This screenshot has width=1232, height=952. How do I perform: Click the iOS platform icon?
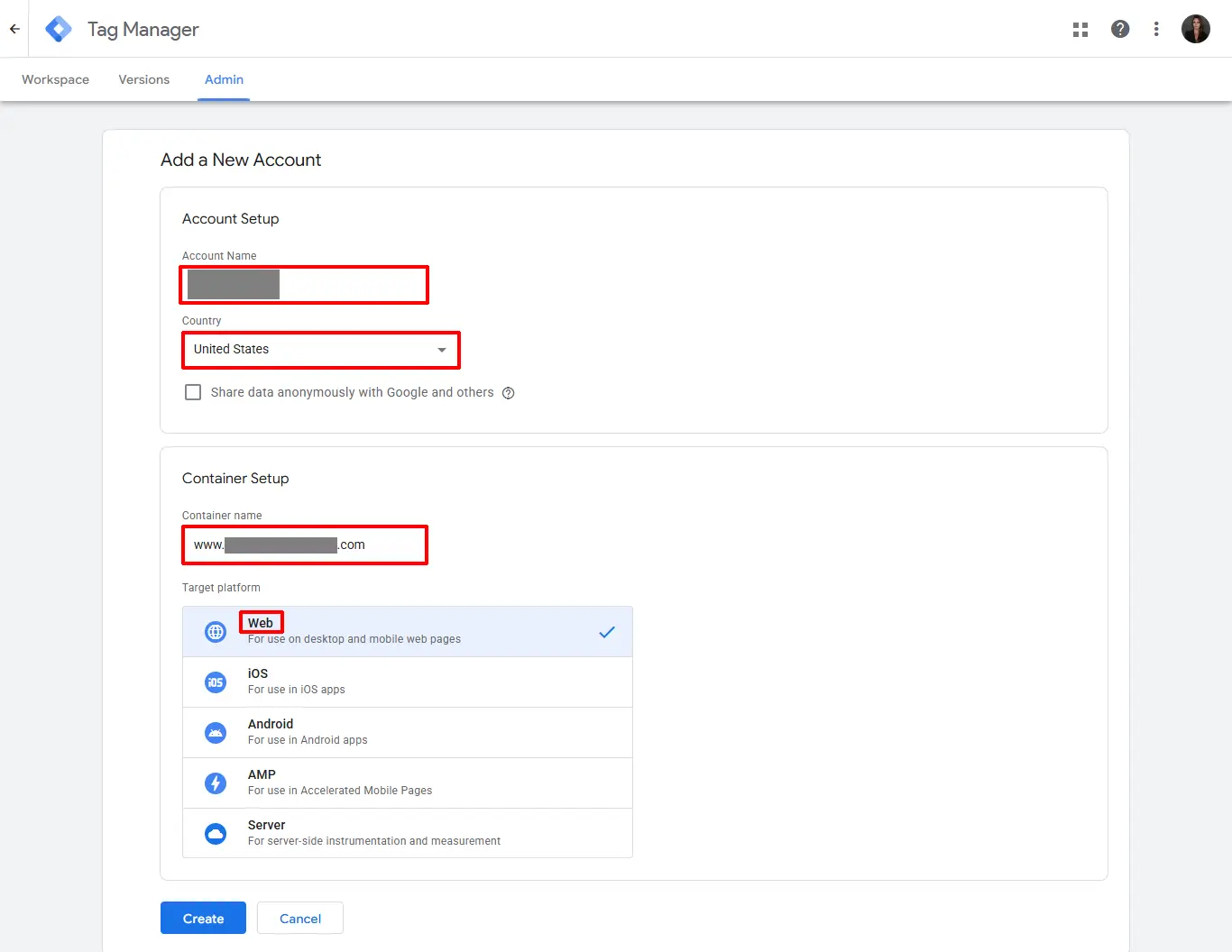coord(216,682)
